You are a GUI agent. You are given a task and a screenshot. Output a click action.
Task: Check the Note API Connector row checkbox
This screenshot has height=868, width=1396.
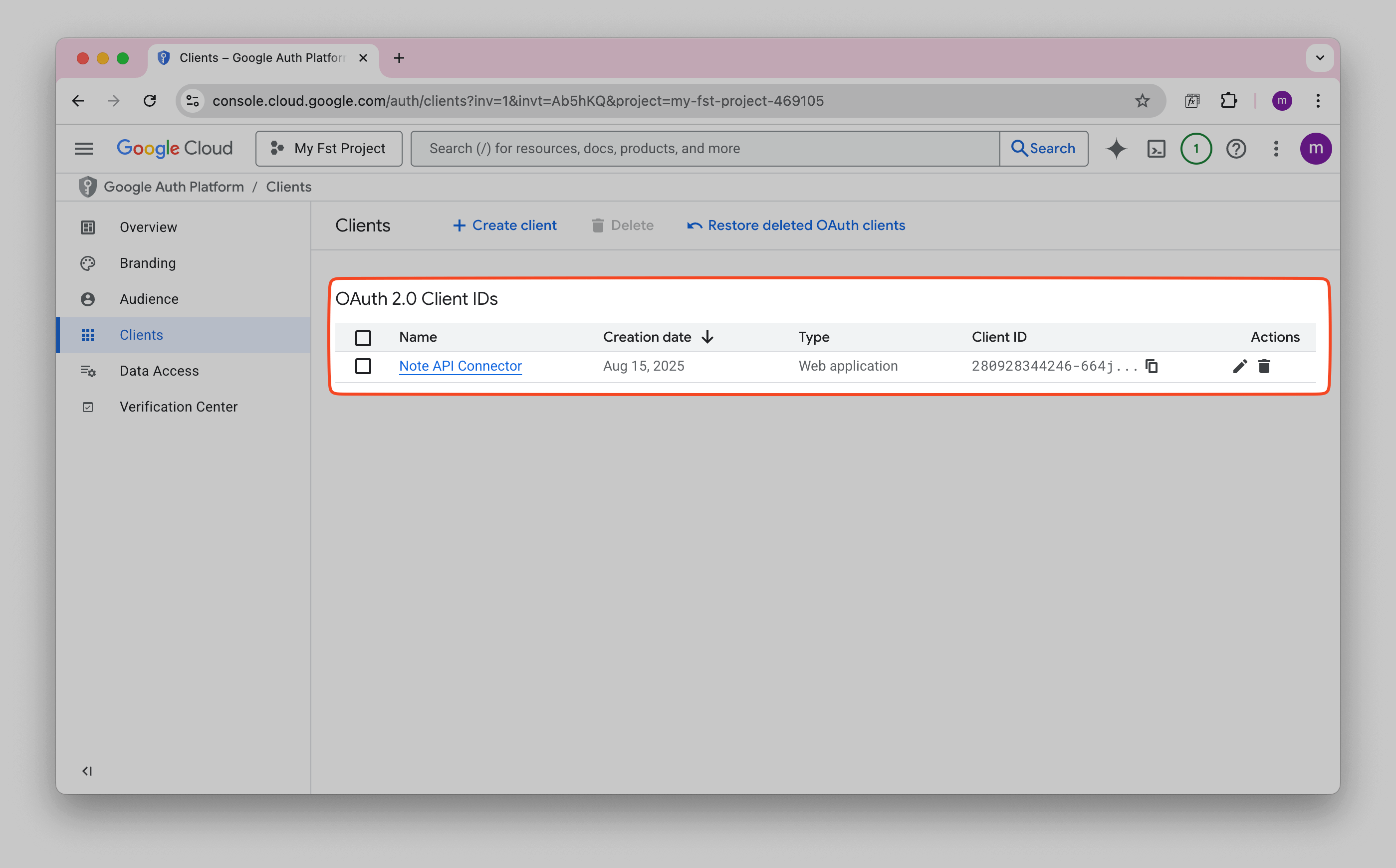(x=363, y=366)
